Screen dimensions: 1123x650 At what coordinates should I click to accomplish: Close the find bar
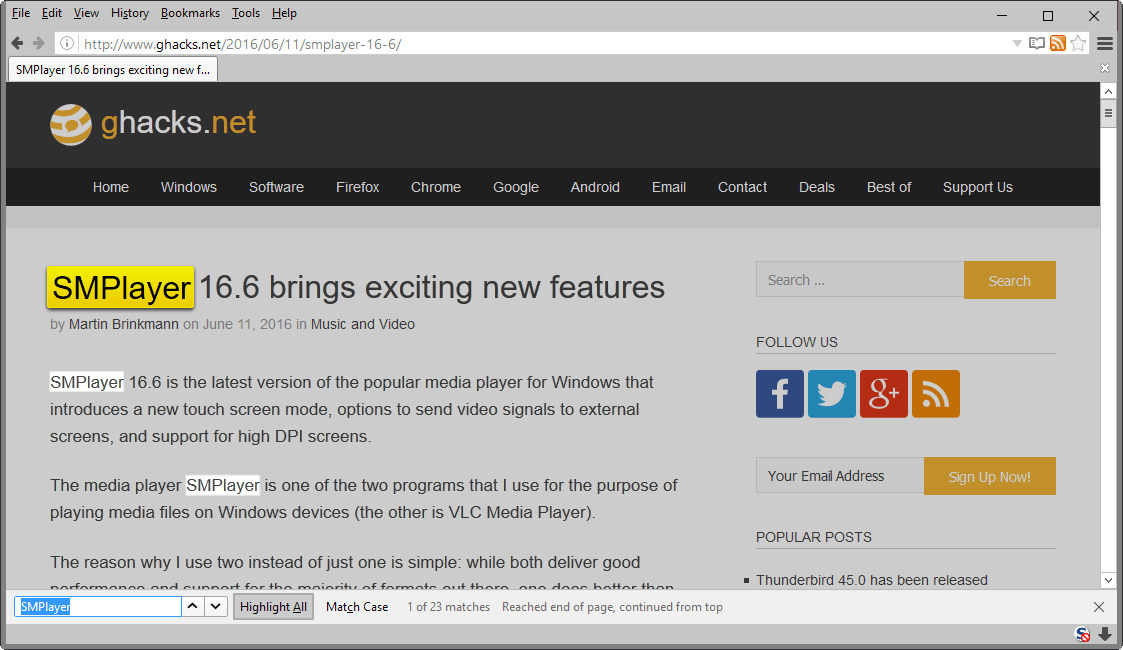pyautogui.click(x=1099, y=607)
